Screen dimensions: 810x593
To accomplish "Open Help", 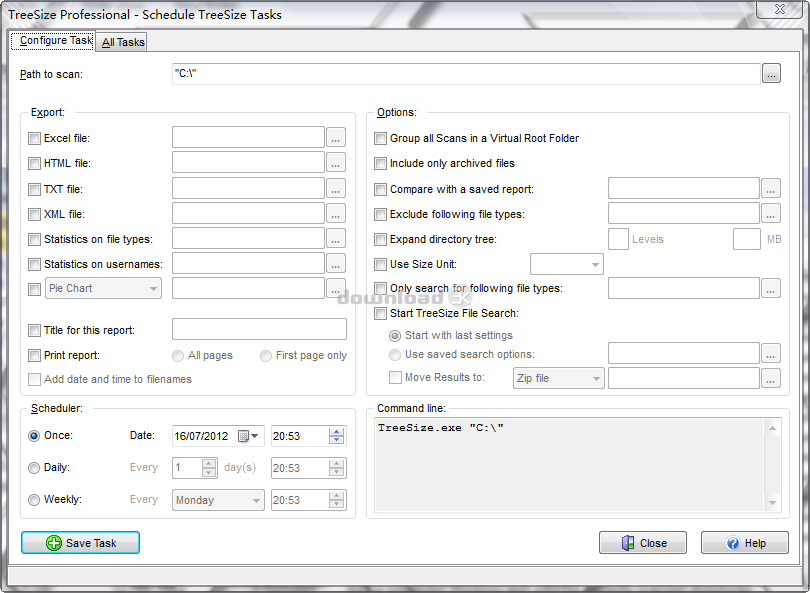I will coord(745,543).
